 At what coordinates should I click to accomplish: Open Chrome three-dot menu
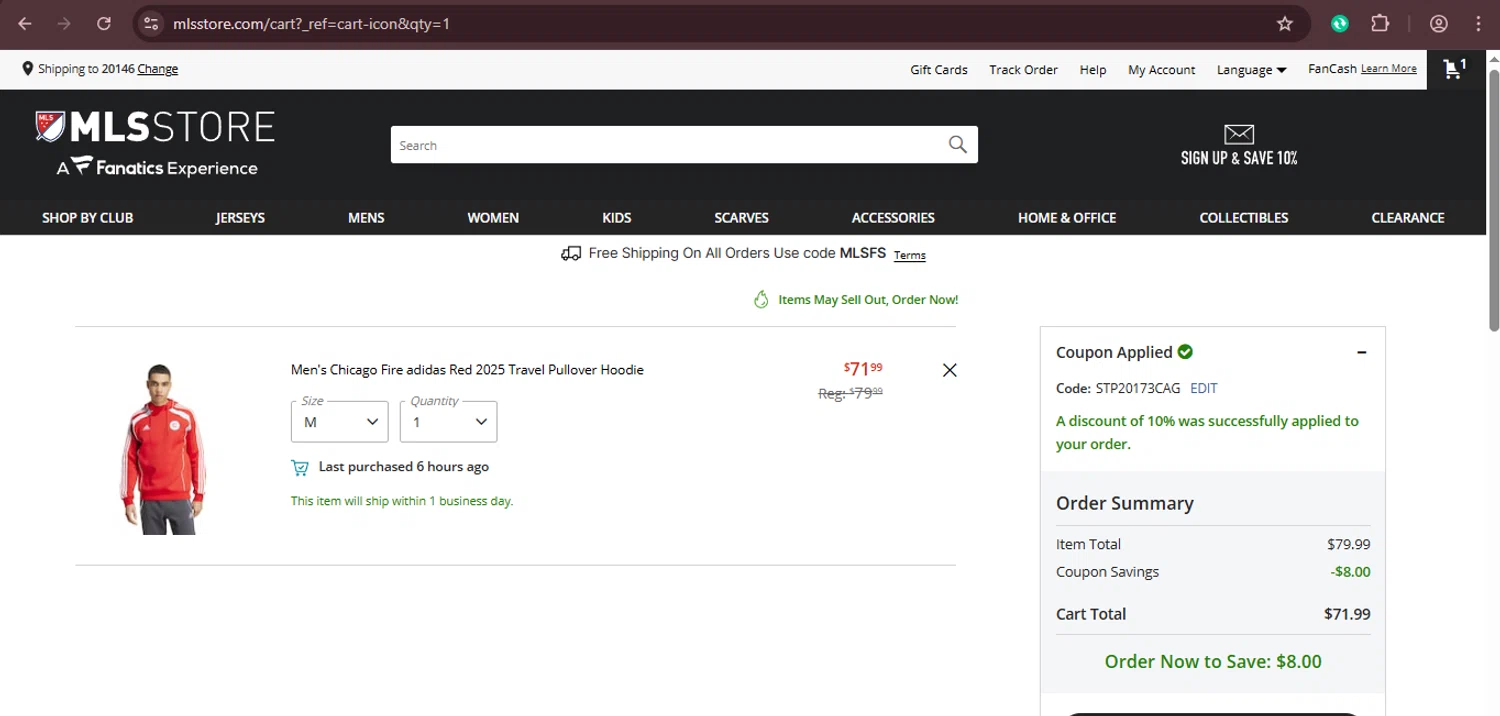pyautogui.click(x=1478, y=24)
